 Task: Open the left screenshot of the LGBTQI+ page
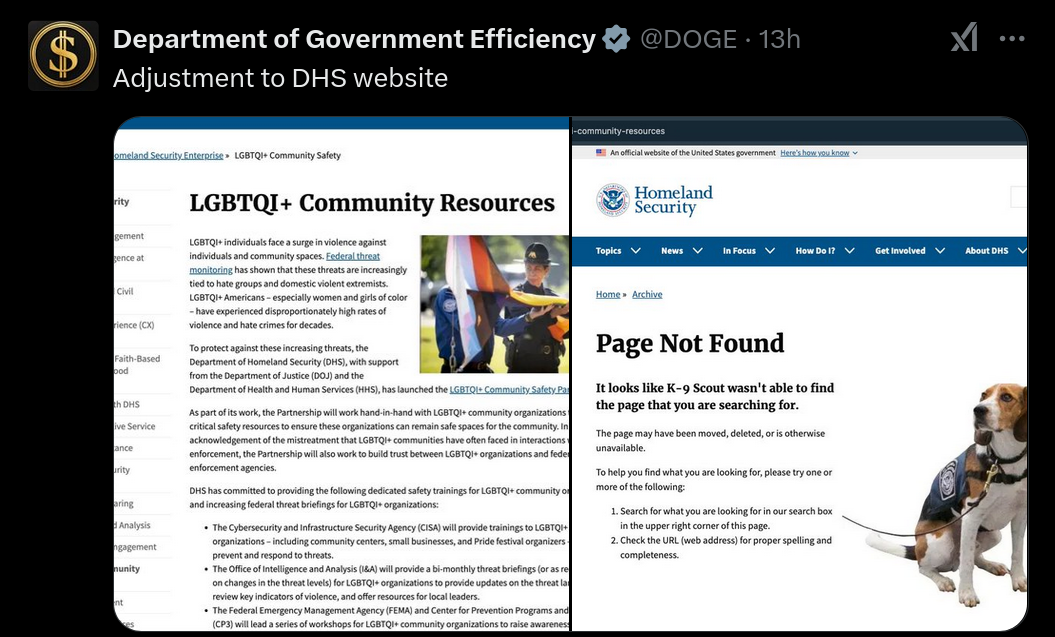point(342,374)
